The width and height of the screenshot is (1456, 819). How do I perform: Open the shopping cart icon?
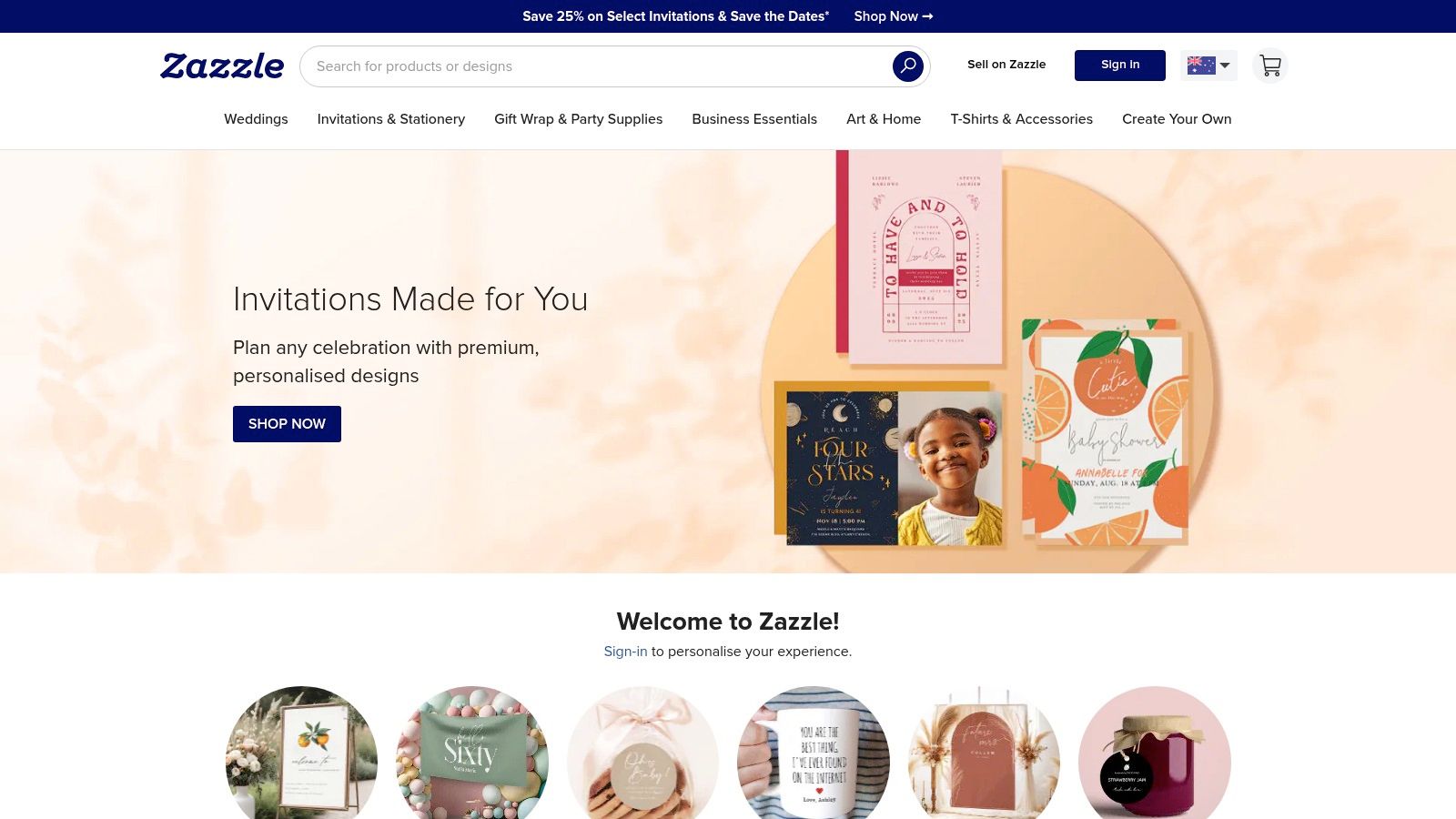pyautogui.click(x=1269, y=66)
